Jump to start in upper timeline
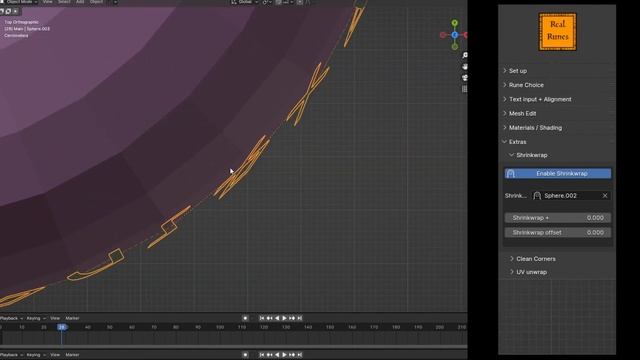 click(262, 318)
